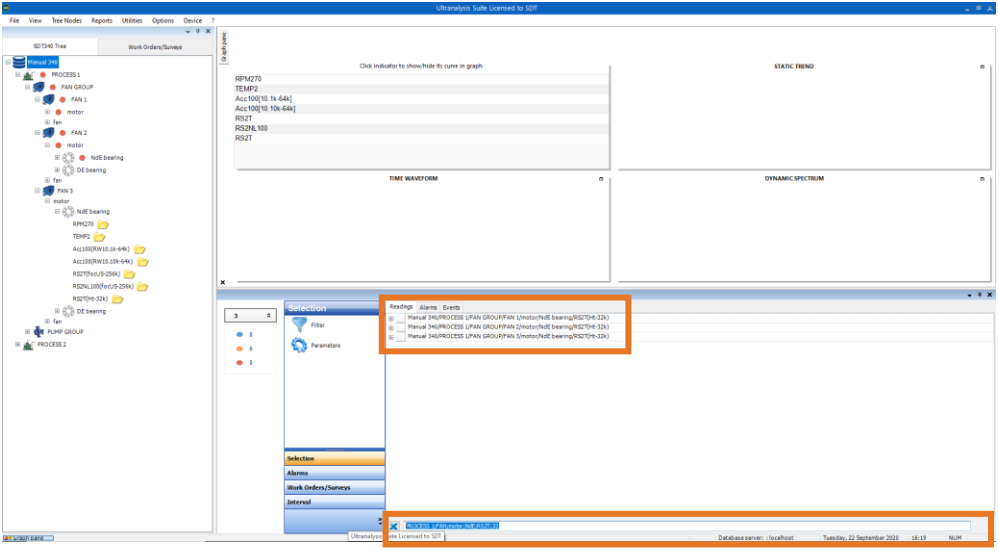The image size is (999, 551).
Task: Expand the PROCESS 2 tree node
Action: [x=17, y=344]
